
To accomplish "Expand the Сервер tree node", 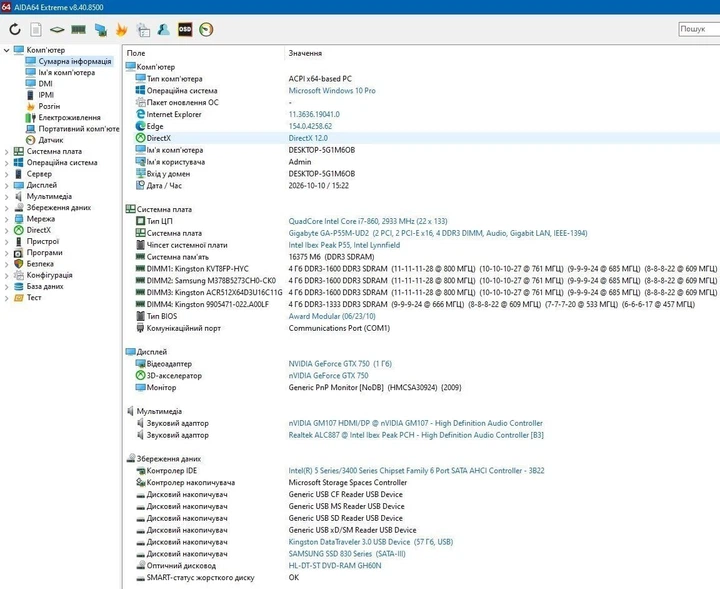I will 6,174.
